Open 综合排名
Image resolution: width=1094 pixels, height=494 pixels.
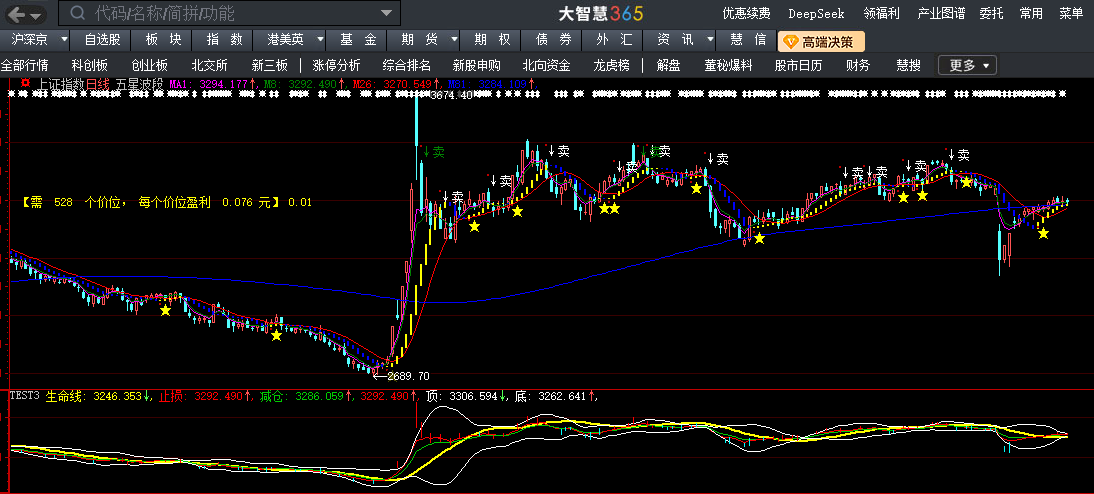tap(407, 66)
